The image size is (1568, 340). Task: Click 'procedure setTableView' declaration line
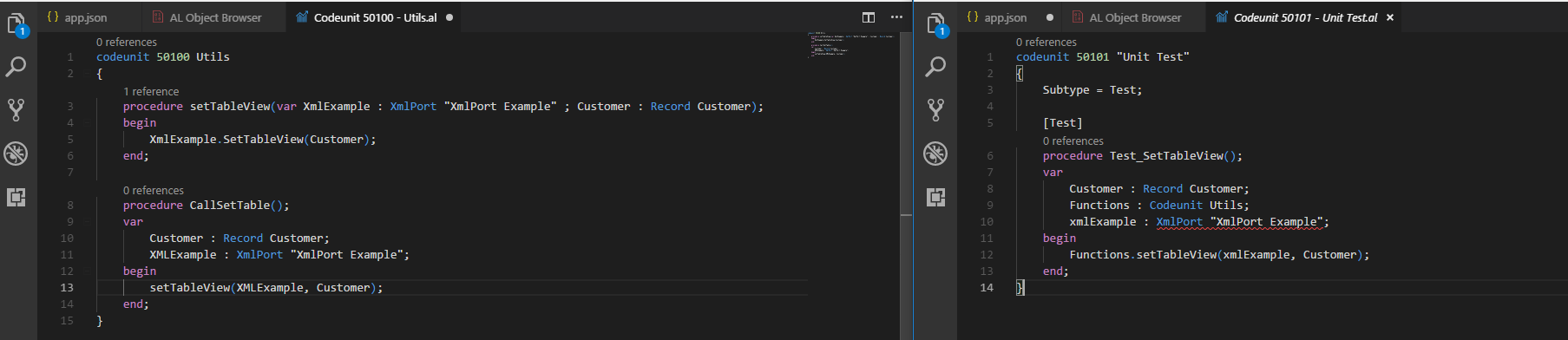pos(443,107)
